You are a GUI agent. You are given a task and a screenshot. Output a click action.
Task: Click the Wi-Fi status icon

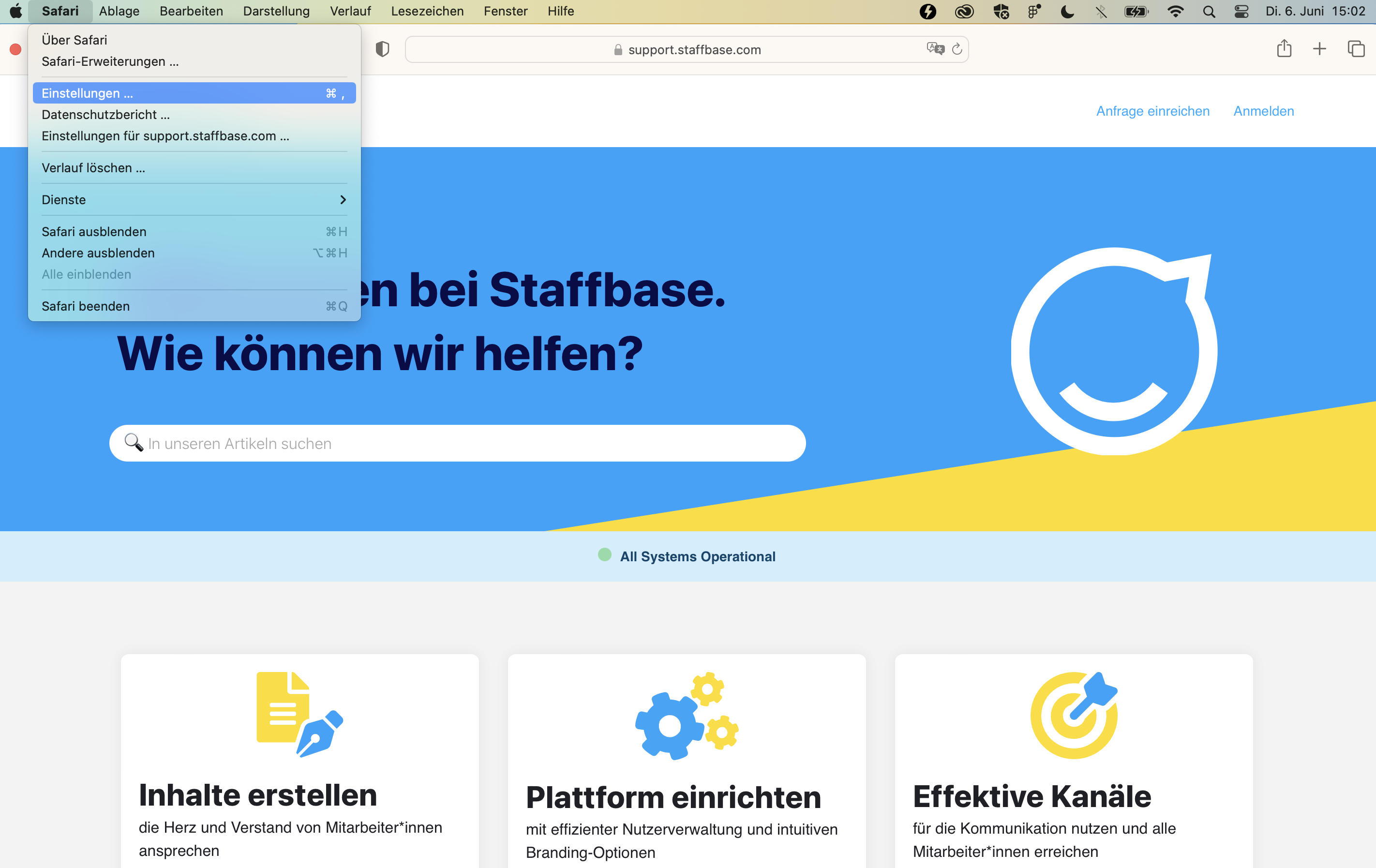[1175, 11]
